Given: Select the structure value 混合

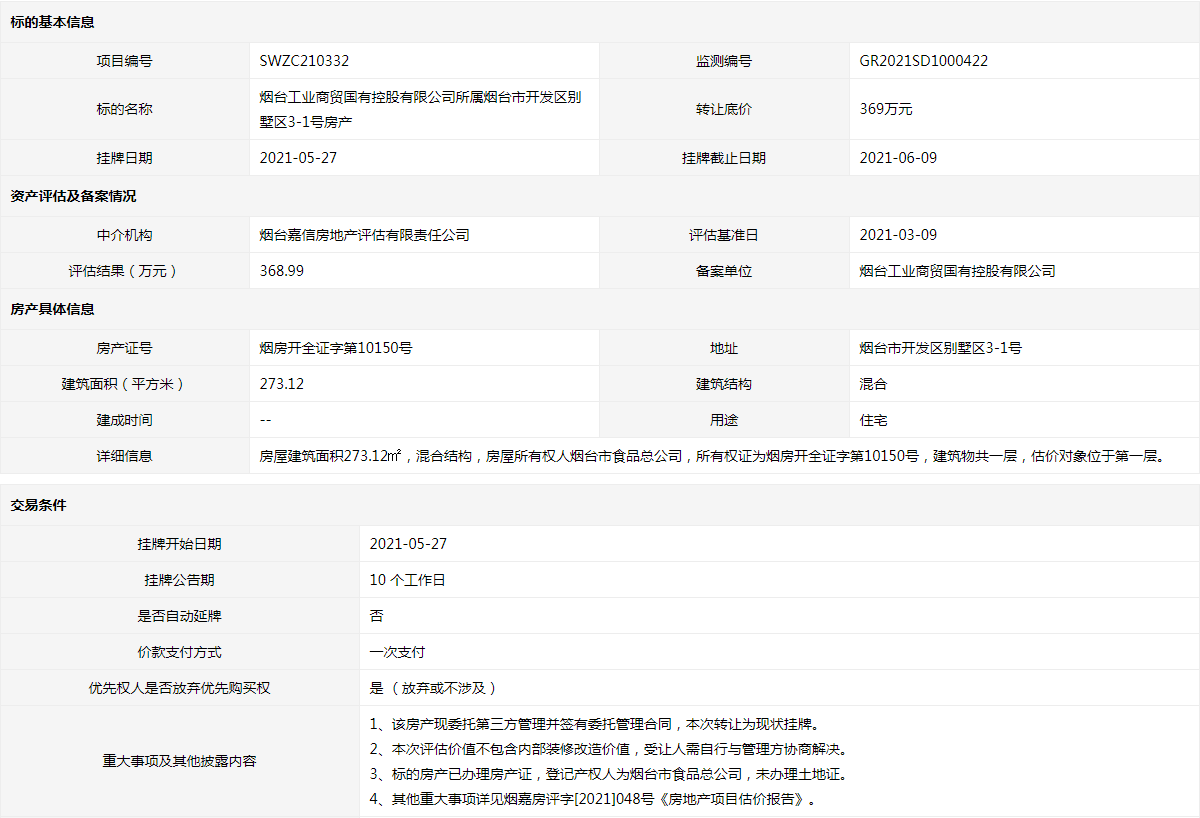Looking at the screenshot, I should pyautogui.click(x=874, y=384).
